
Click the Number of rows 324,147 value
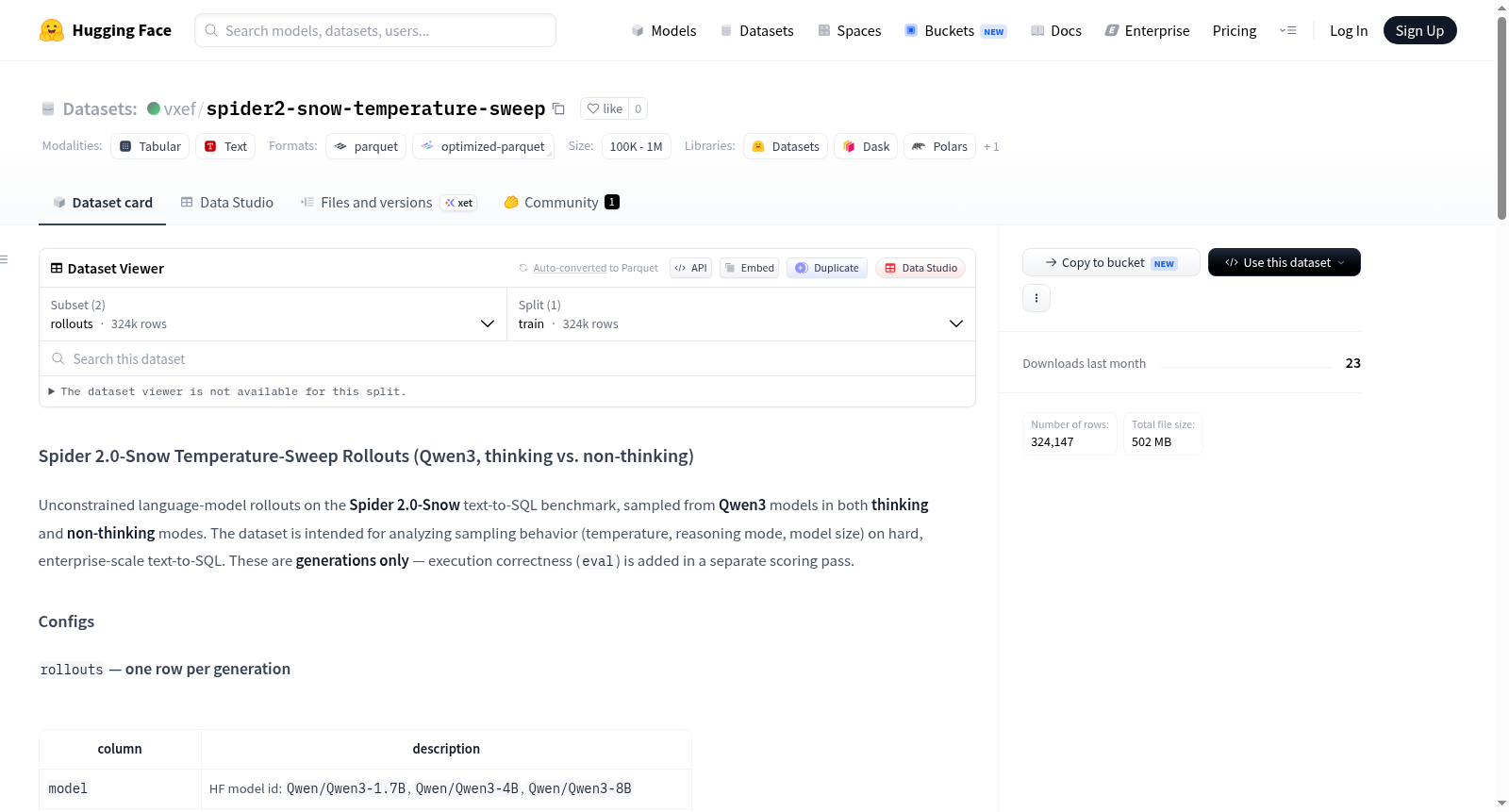click(x=1053, y=441)
